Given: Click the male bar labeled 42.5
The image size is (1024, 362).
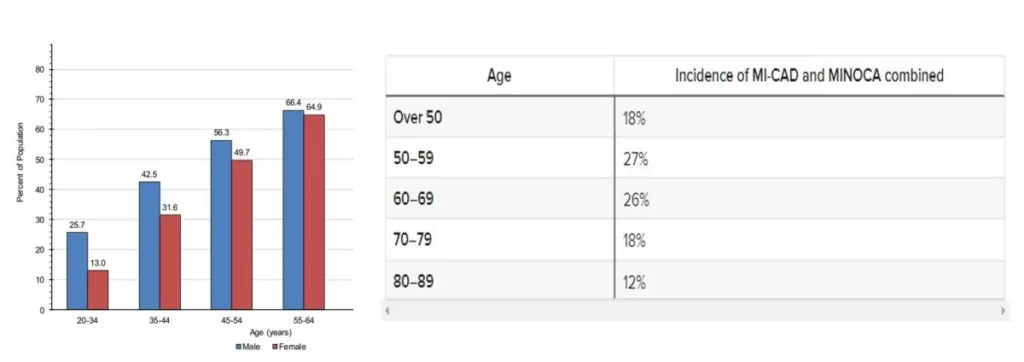Looking at the screenshot, I should click(x=150, y=246).
